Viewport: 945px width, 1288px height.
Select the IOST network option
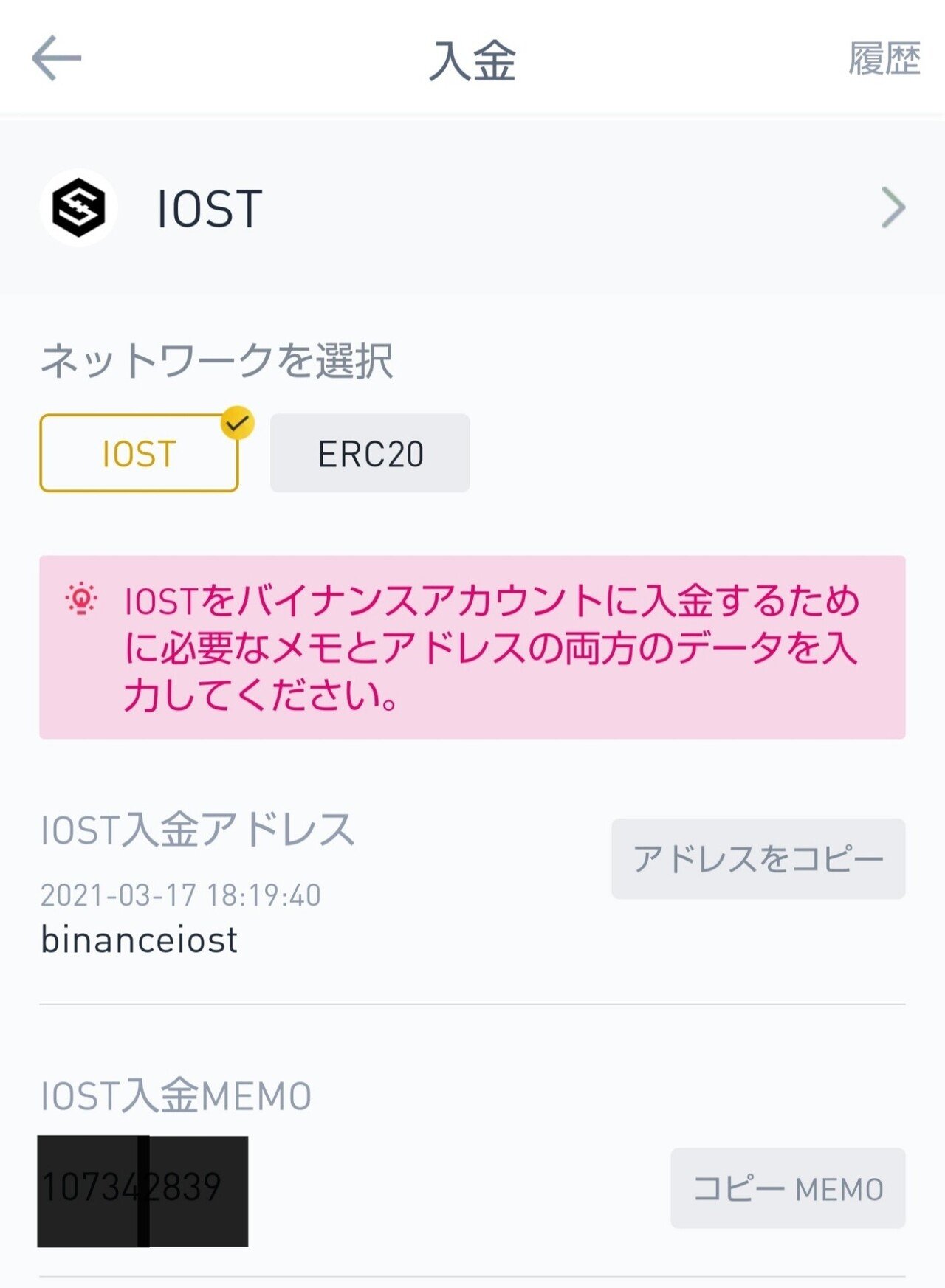click(139, 453)
